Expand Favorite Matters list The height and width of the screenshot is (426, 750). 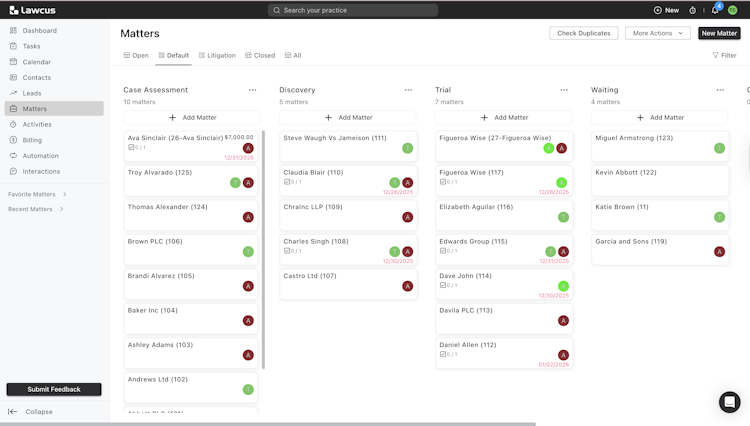click(64, 194)
